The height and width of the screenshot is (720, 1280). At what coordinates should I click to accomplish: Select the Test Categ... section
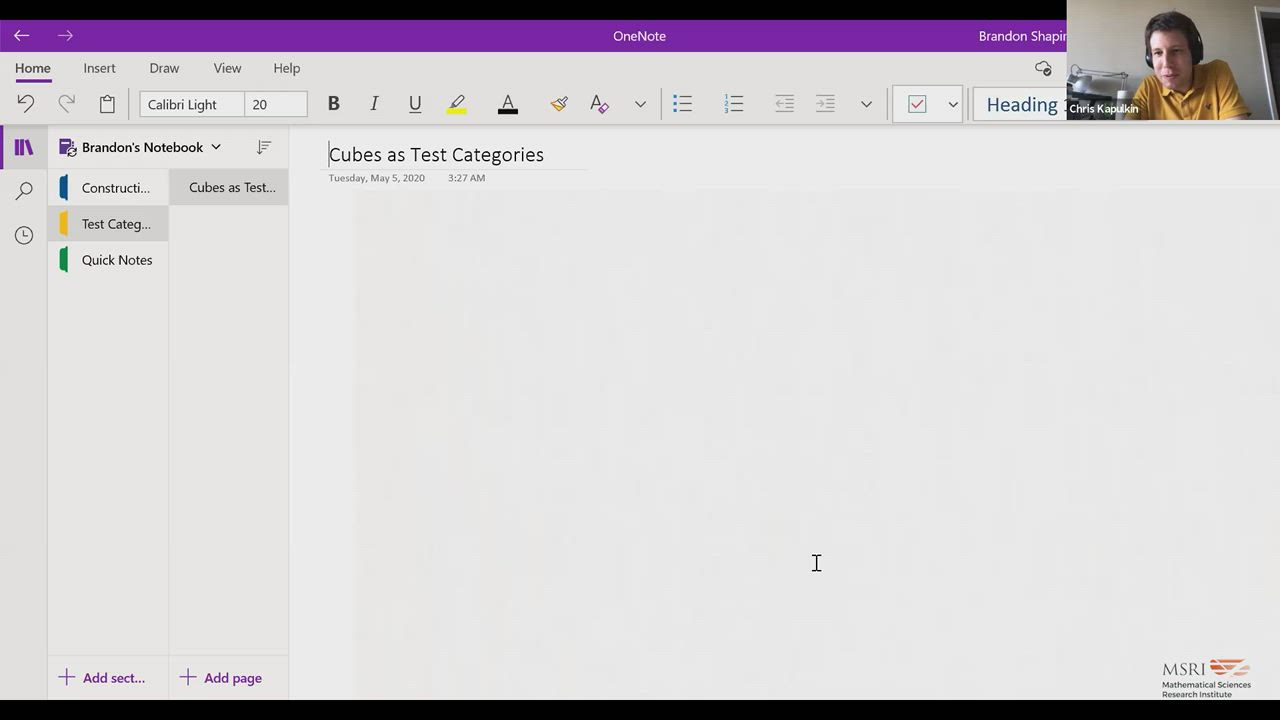[x=108, y=224]
